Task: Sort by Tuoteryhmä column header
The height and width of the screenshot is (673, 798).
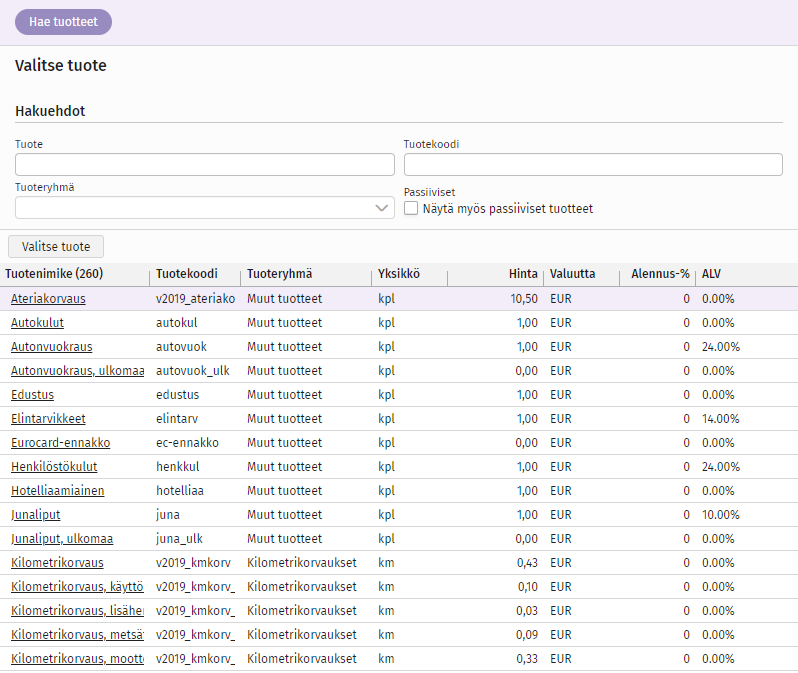Action: click(279, 274)
